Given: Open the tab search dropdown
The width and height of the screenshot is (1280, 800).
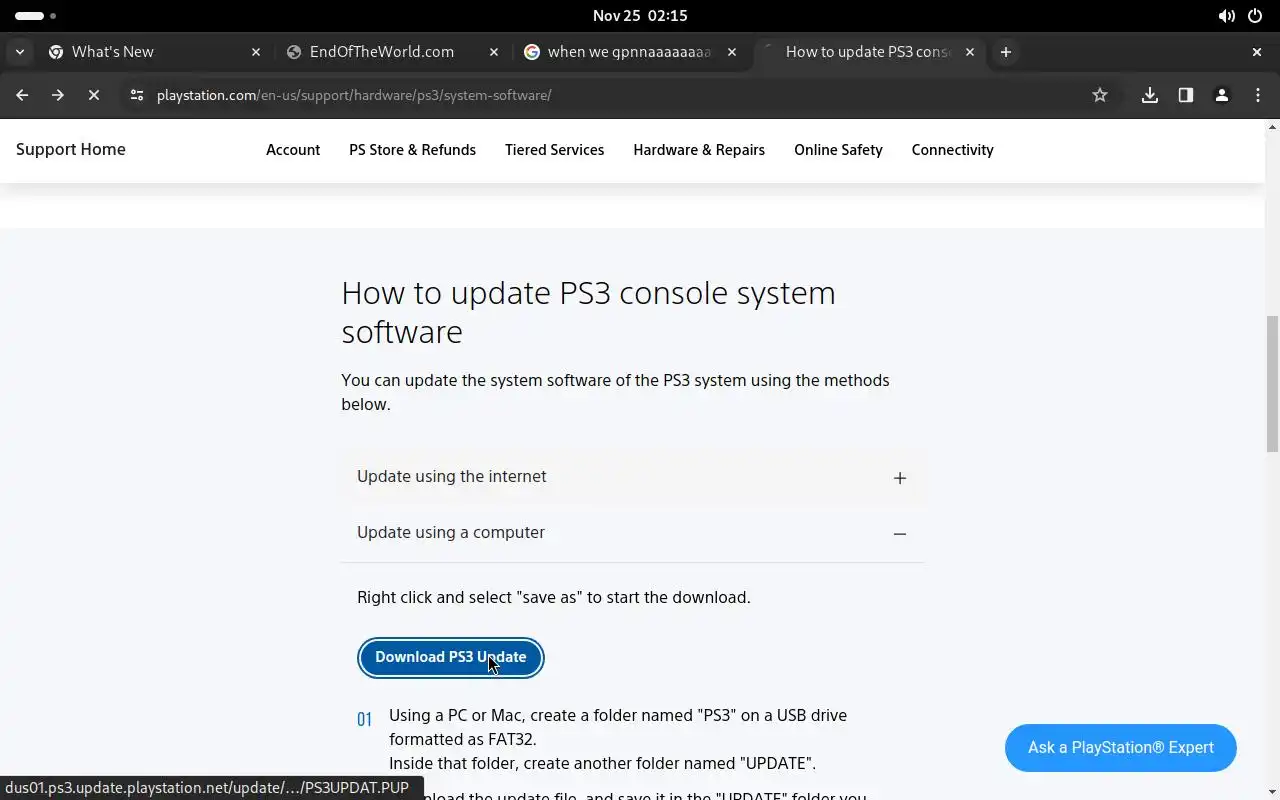Looking at the screenshot, I should [x=20, y=52].
